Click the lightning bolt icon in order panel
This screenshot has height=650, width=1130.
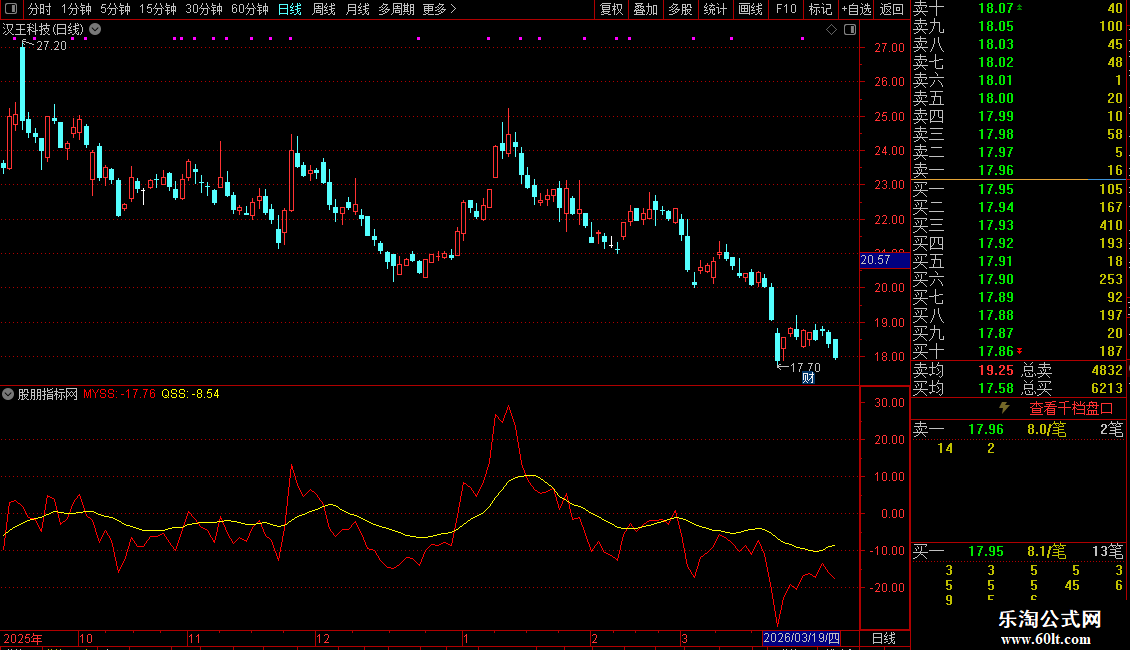coord(1004,408)
